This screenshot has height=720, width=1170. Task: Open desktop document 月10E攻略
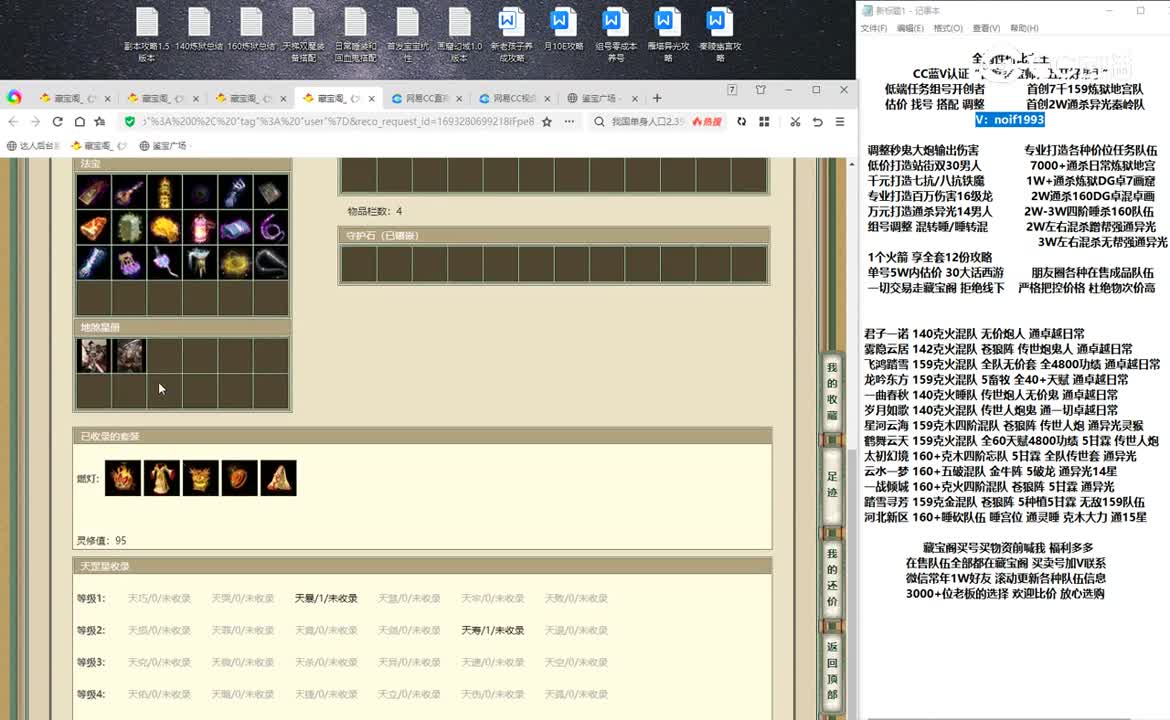[x=563, y=30]
